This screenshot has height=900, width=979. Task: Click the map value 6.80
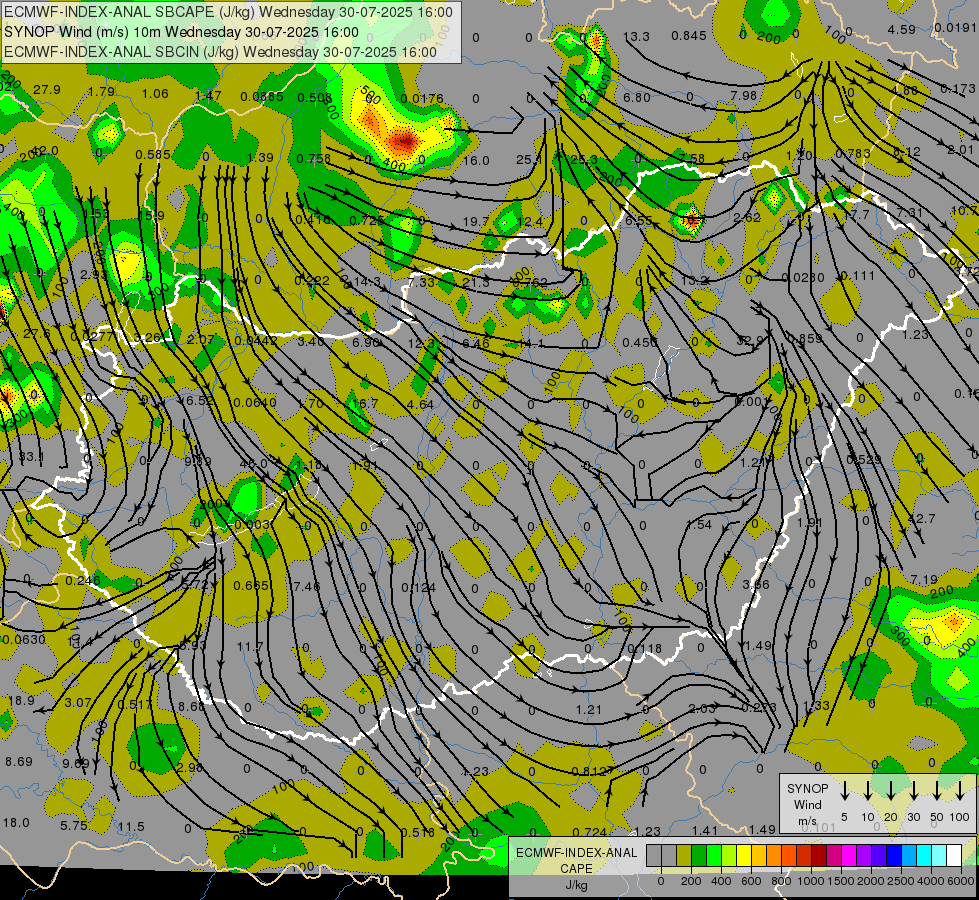click(637, 97)
